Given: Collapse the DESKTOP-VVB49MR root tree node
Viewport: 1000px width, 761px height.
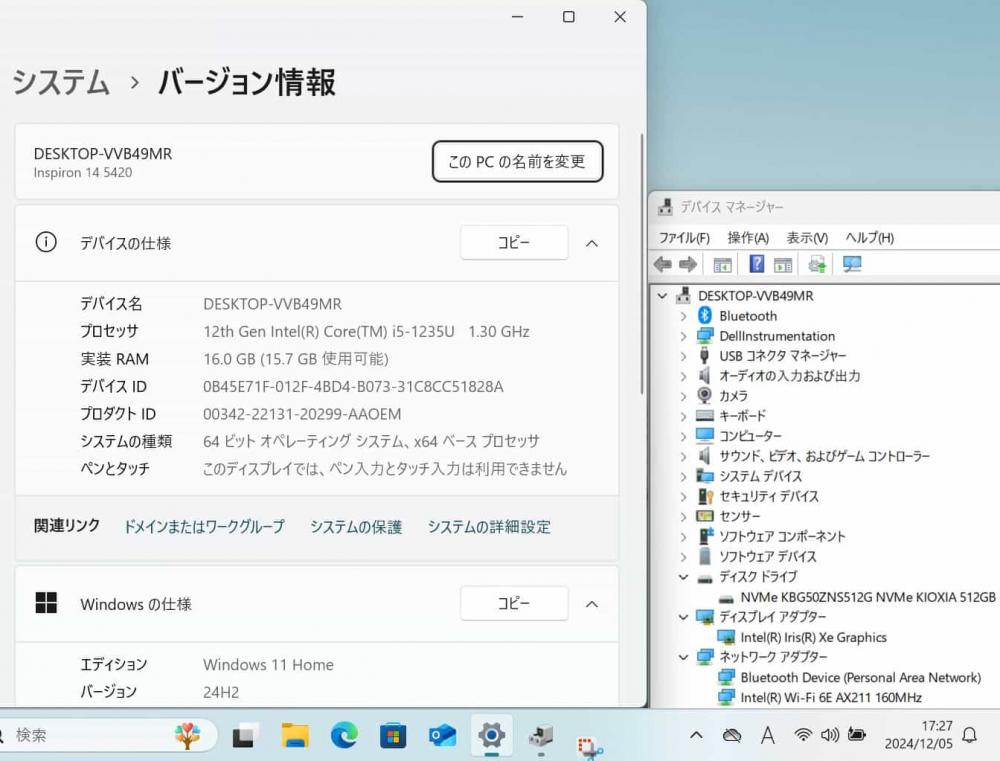Looking at the screenshot, I should [x=663, y=295].
